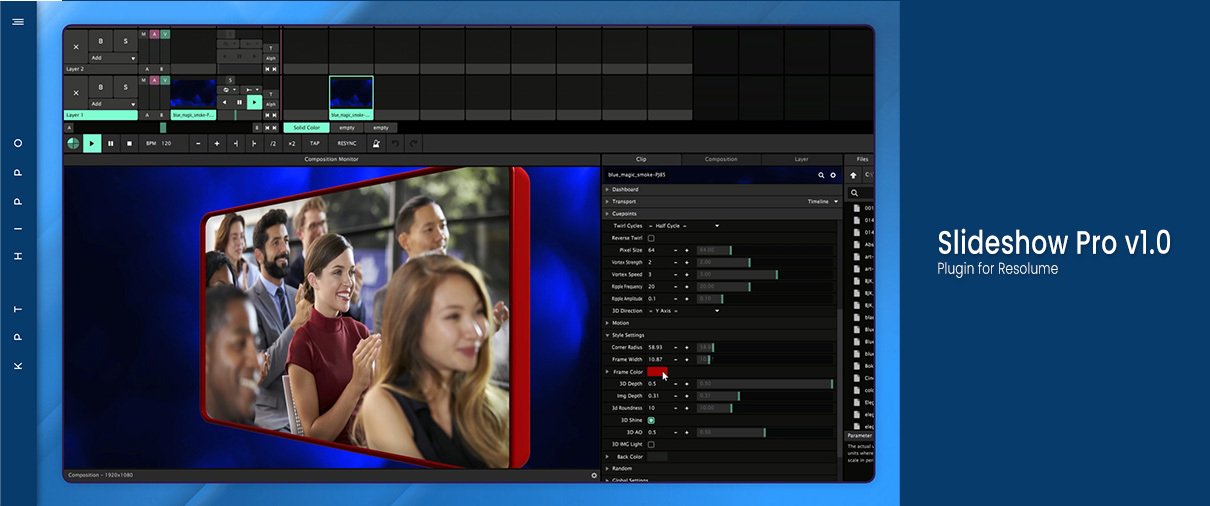Click the redo arrow icon
This screenshot has width=1210, height=506.
click(413, 144)
